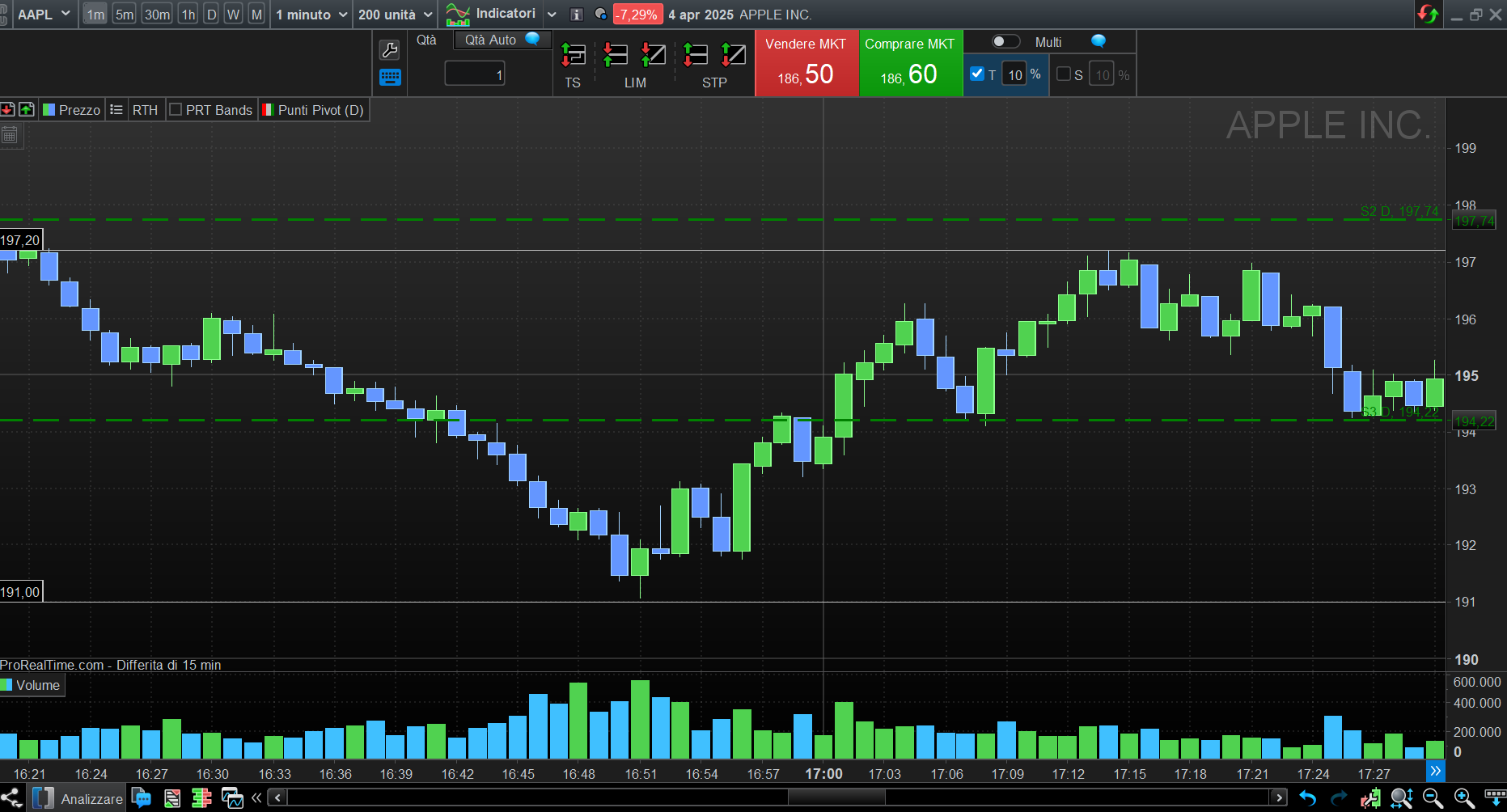Click the quantity input field
The height and width of the screenshot is (812, 1507).
pyautogui.click(x=475, y=74)
